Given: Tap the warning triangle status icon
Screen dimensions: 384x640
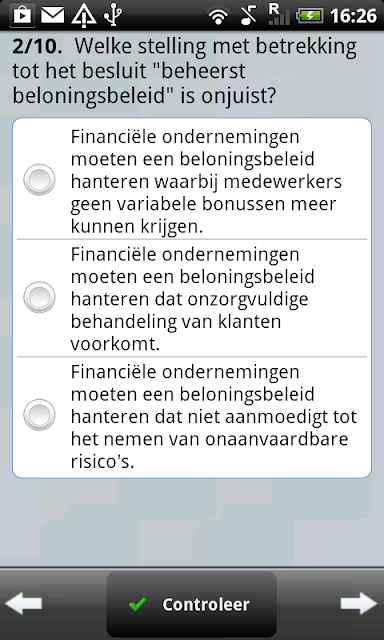Looking at the screenshot, I should (84, 16).
